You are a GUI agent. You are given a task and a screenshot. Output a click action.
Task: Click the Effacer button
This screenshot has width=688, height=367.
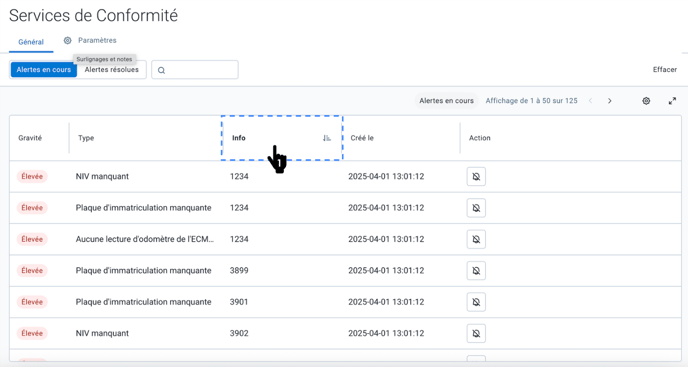665,69
